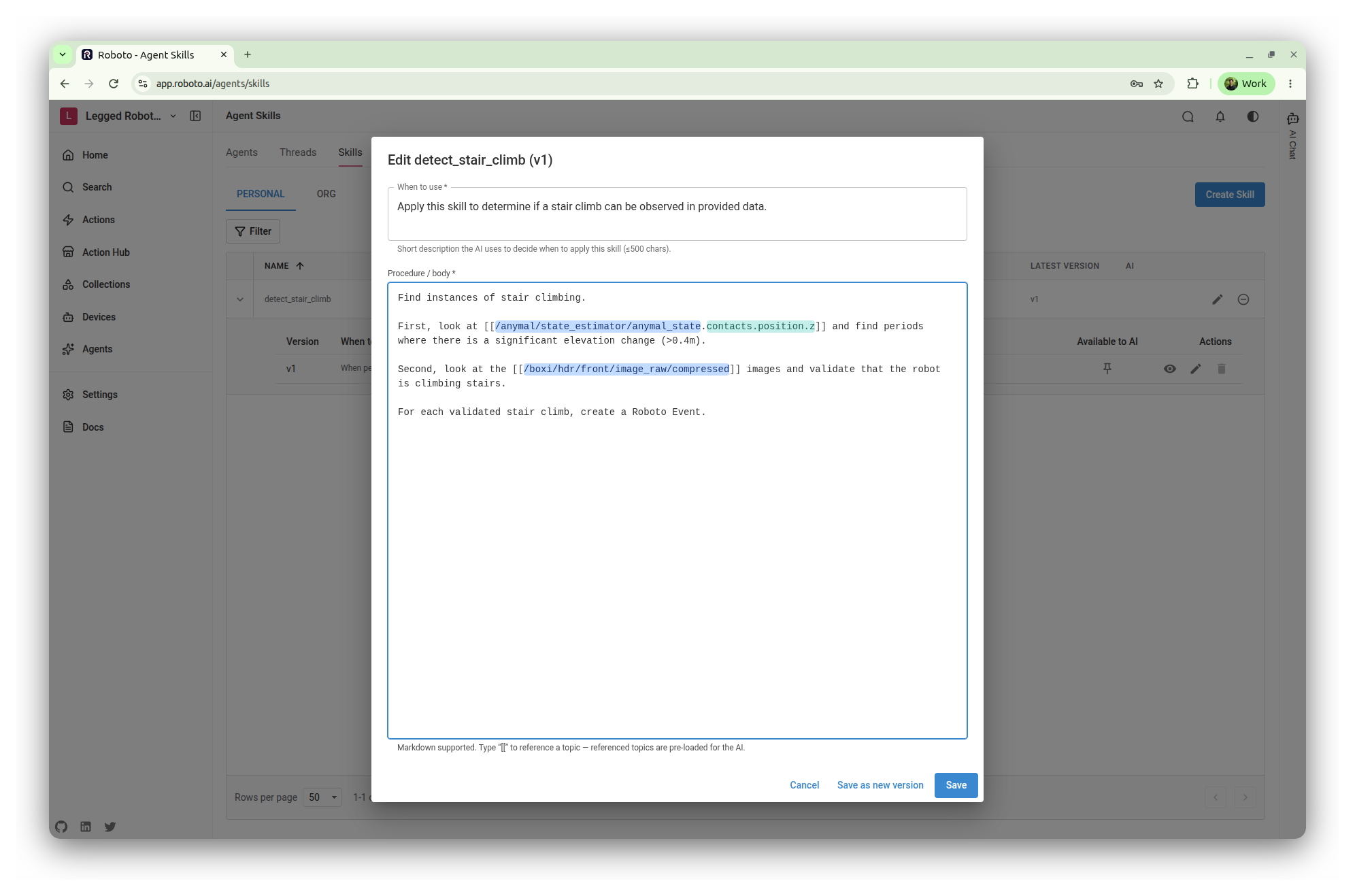Screen dimensions: 1355x896
Task: Click the search magnifier in top bar
Action: (x=1188, y=117)
